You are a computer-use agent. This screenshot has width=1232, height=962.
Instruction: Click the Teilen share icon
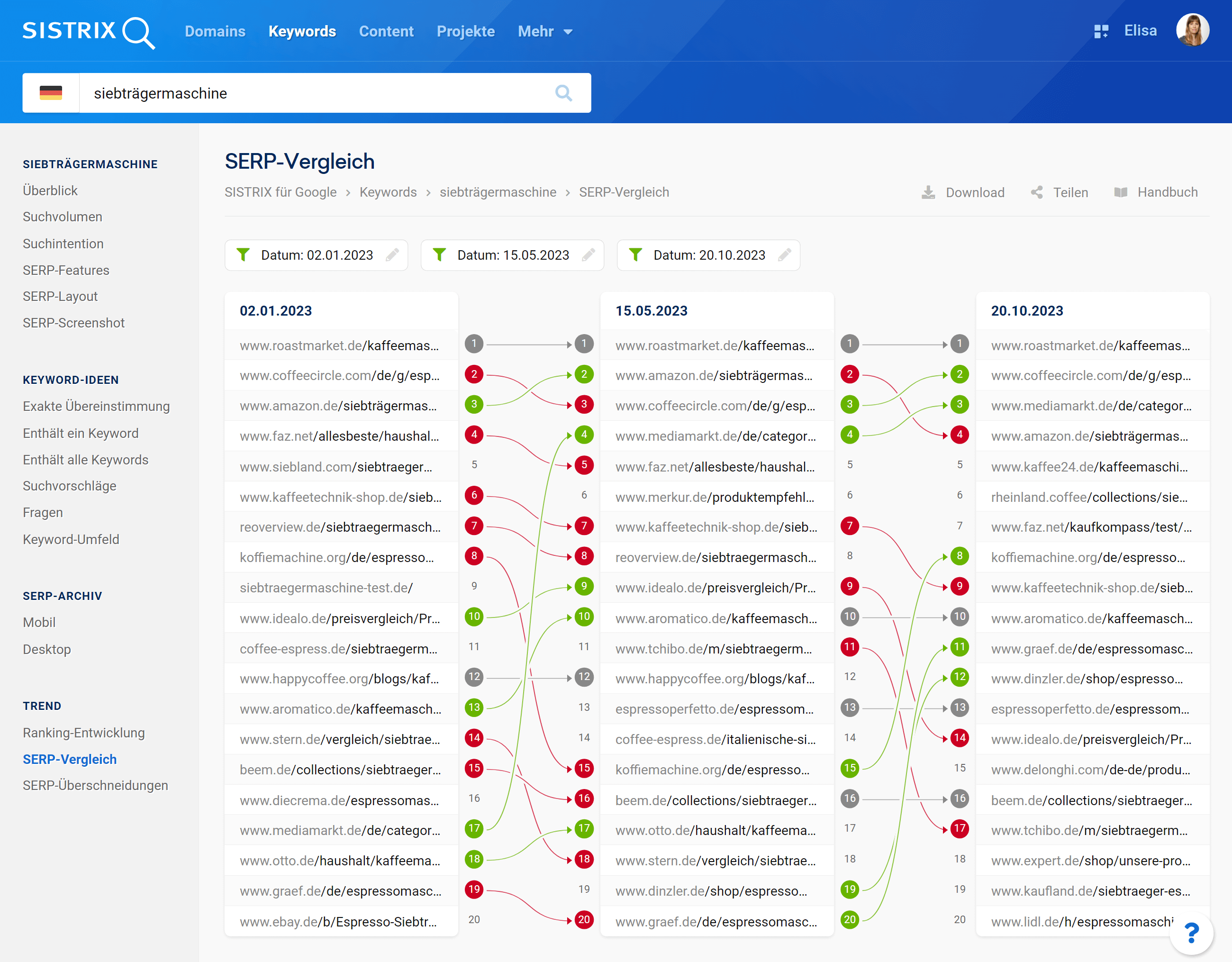tap(1036, 192)
